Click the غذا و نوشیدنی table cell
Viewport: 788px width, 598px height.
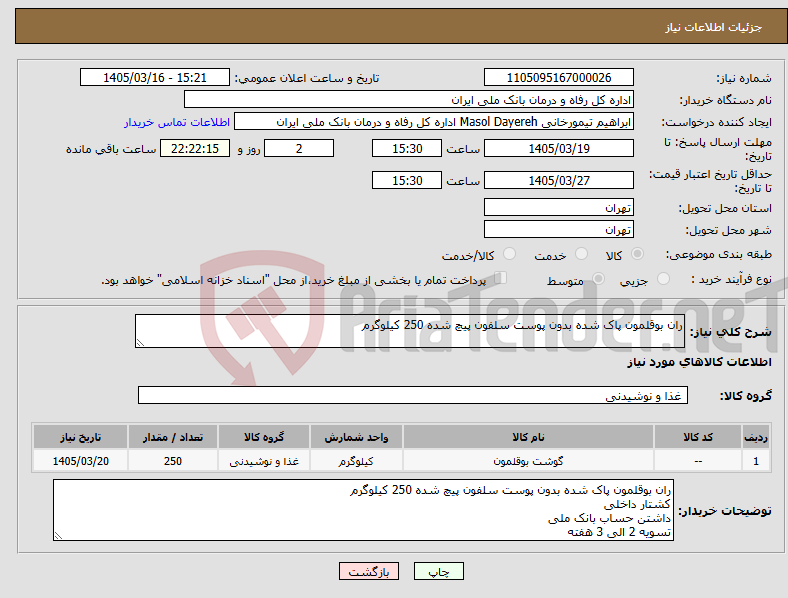pyautogui.click(x=264, y=461)
